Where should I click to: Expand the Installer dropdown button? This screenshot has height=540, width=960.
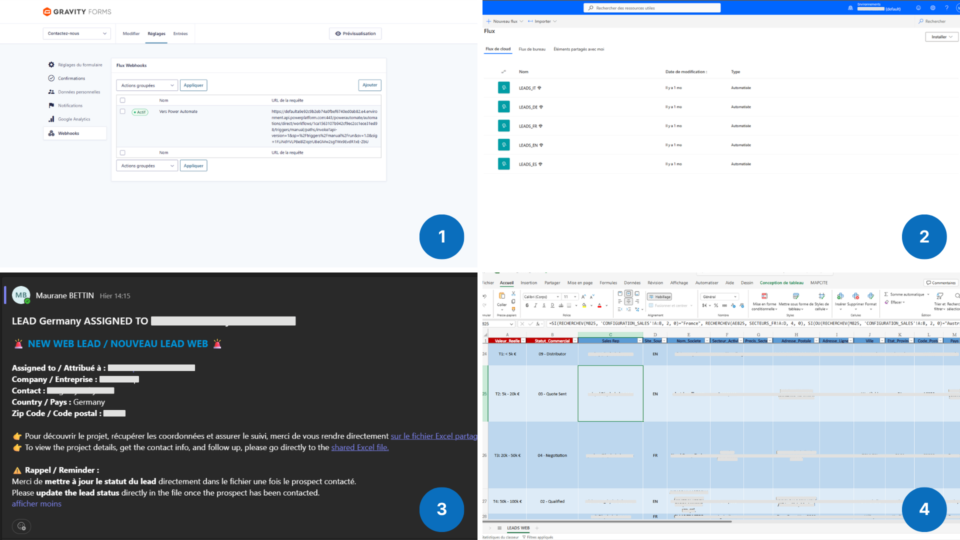(942, 37)
